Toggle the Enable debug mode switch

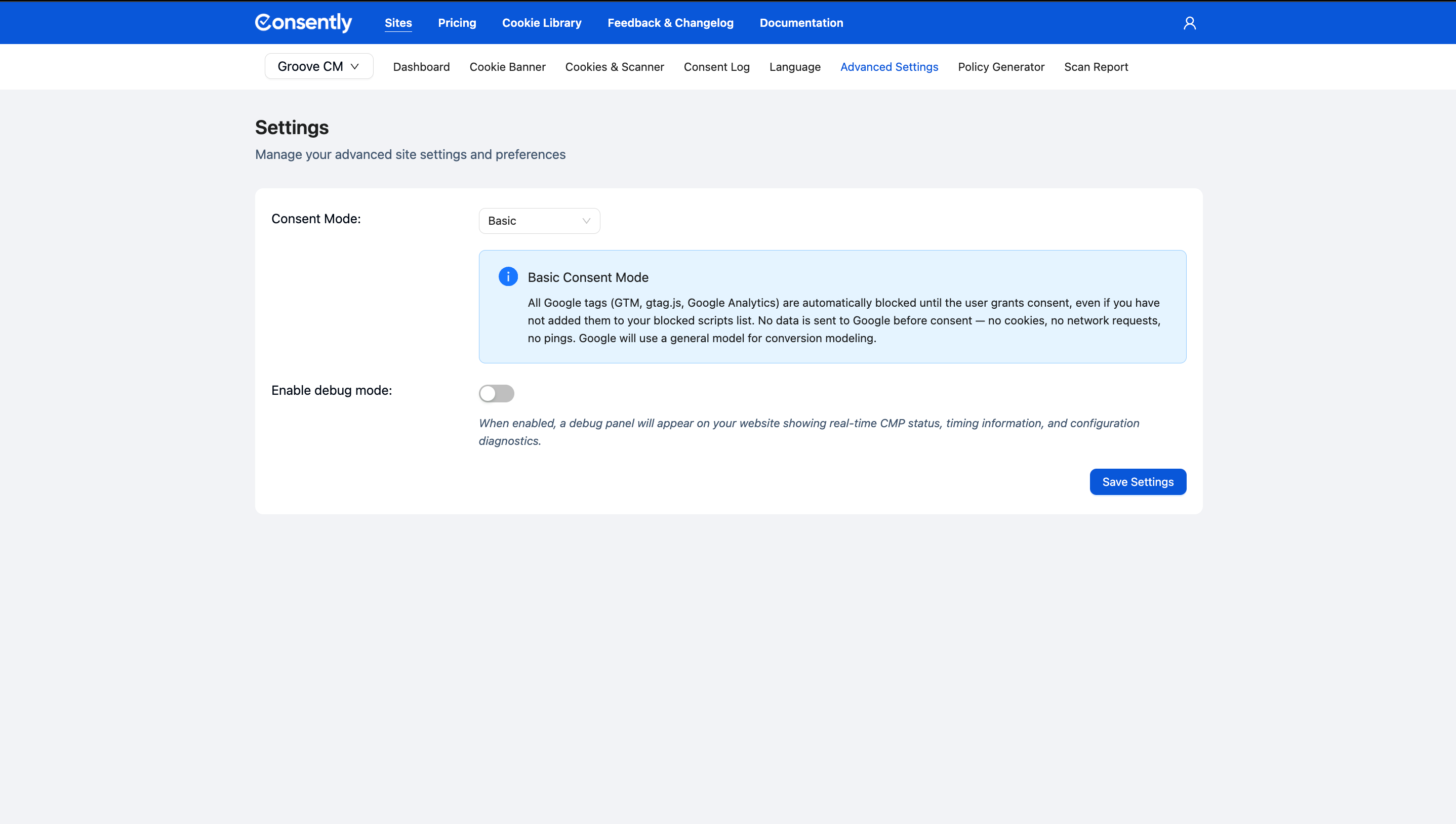(x=496, y=393)
